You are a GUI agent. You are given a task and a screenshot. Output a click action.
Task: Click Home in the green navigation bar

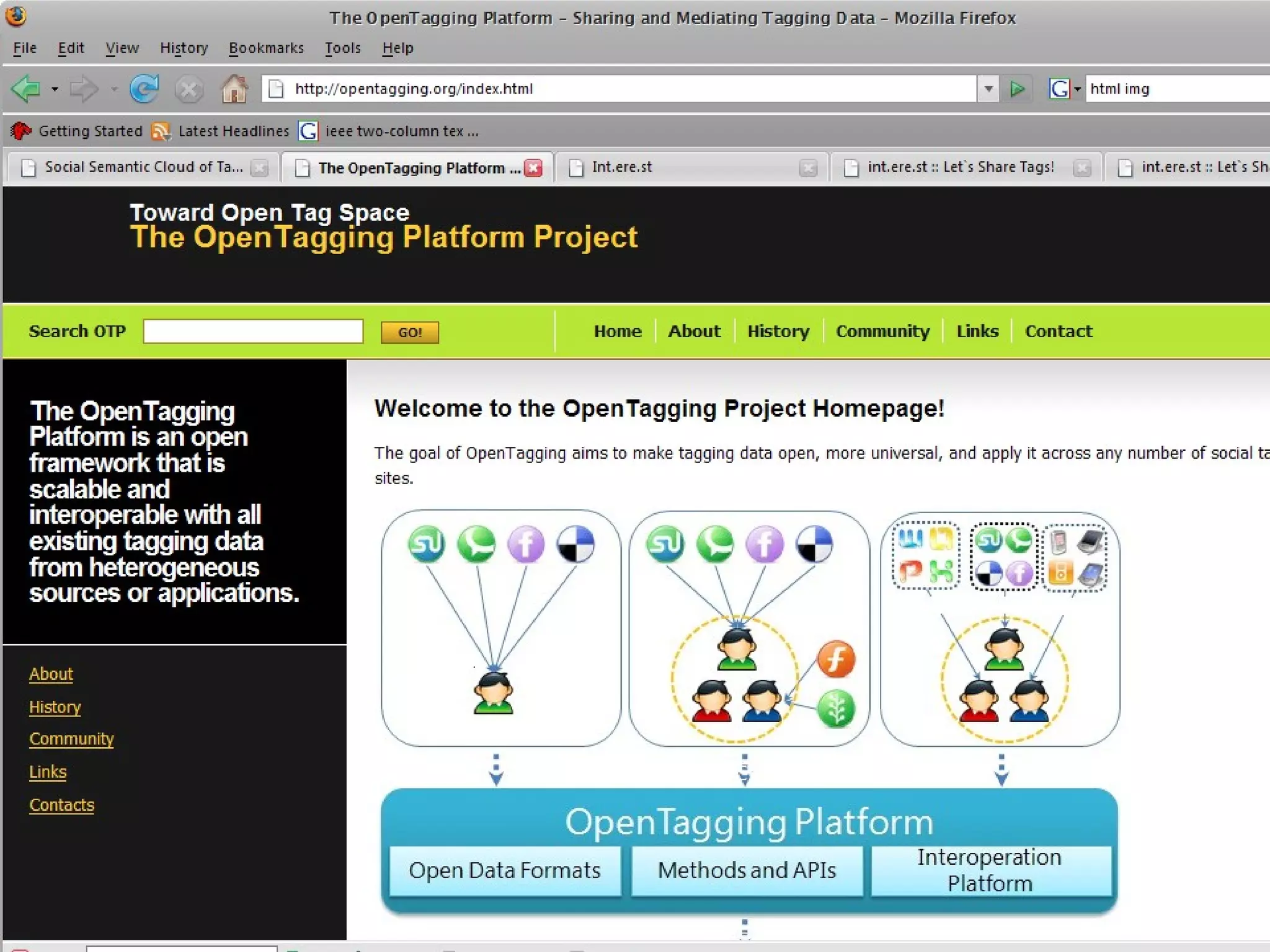[618, 331]
